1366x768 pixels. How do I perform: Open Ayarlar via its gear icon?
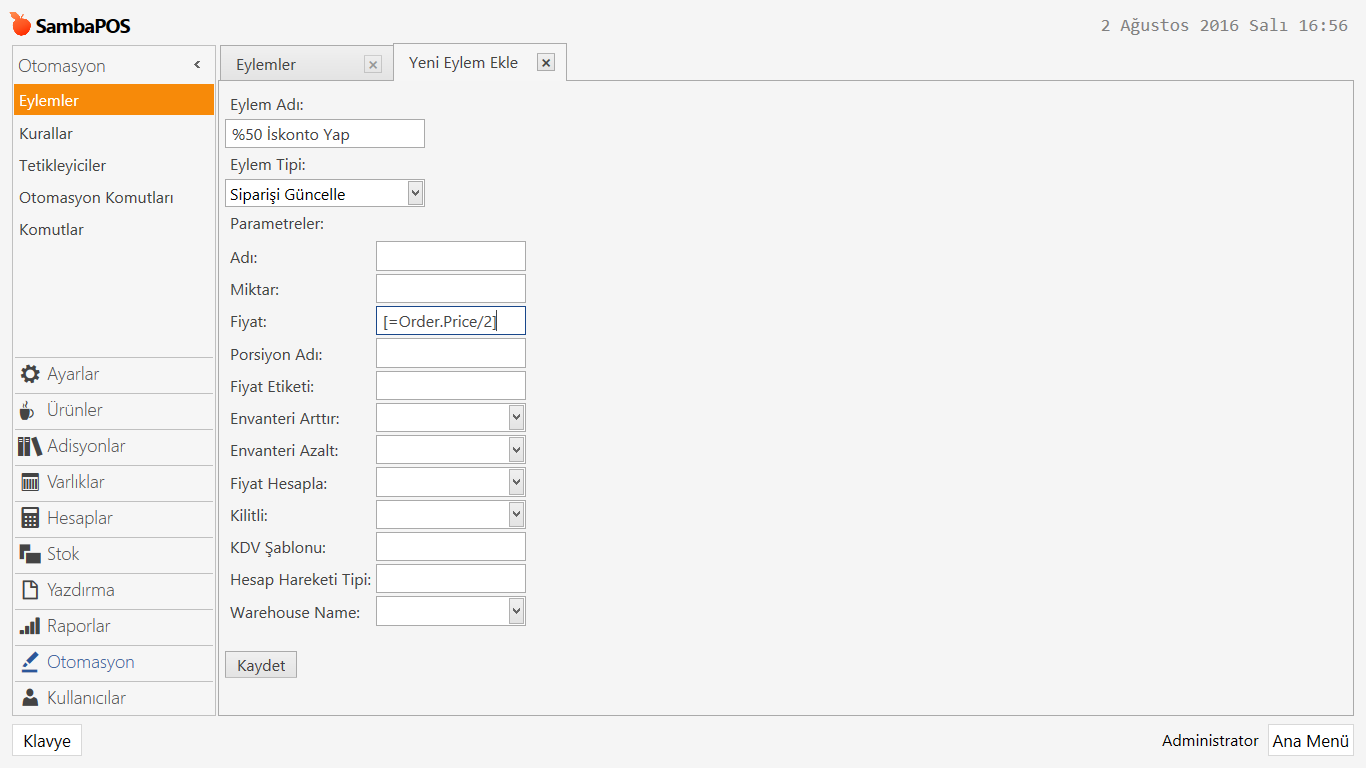(30, 374)
